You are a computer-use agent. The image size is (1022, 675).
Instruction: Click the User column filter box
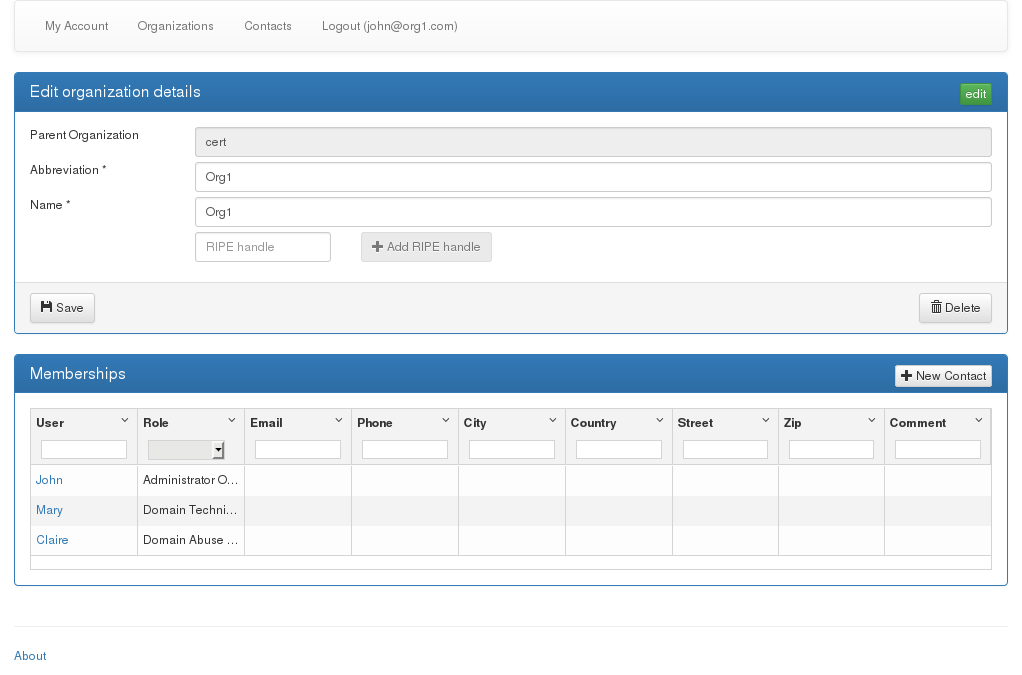point(84,450)
